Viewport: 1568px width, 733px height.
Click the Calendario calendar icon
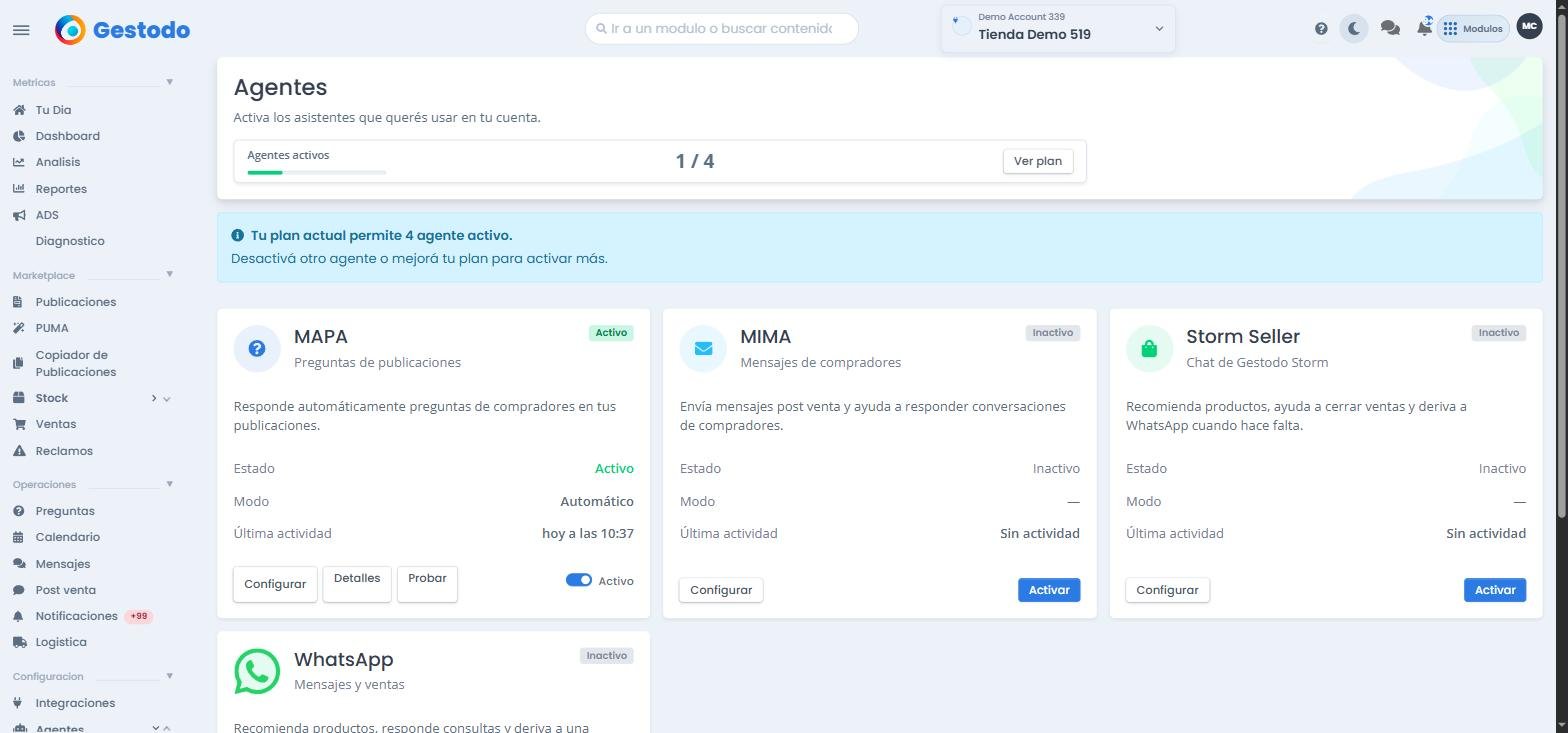[18, 537]
